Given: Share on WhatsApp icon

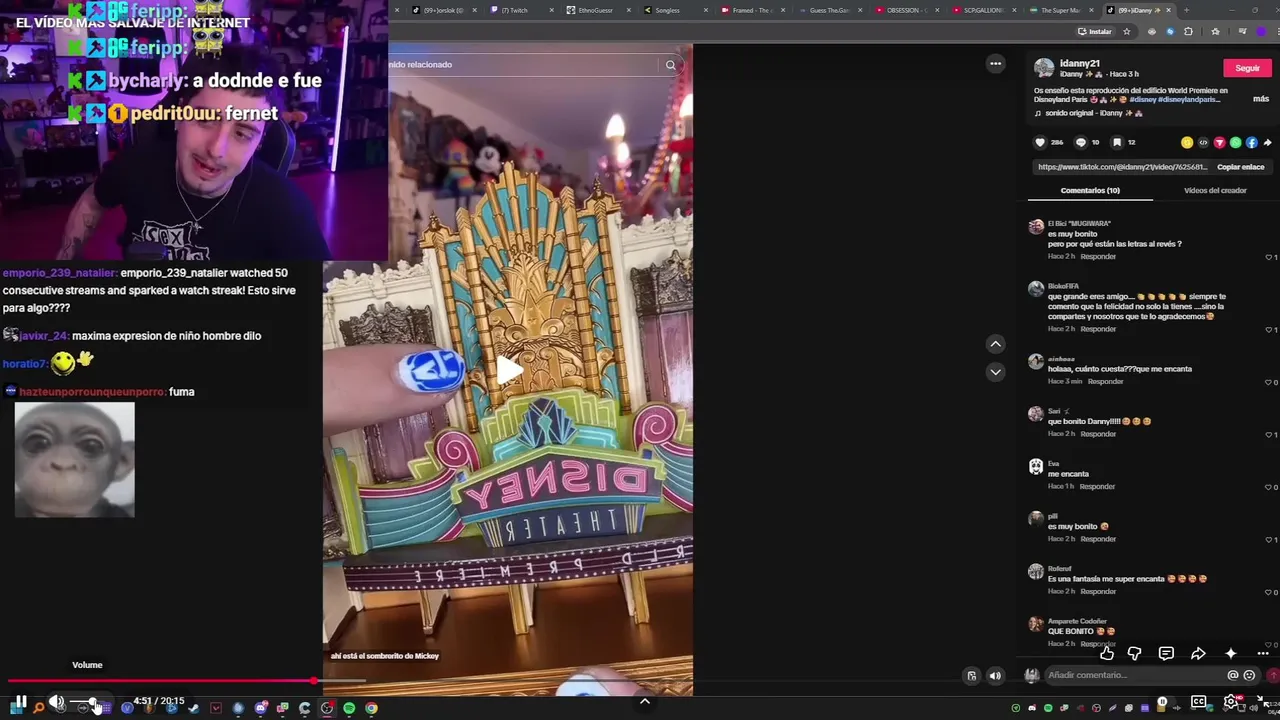Looking at the screenshot, I should tap(1235, 143).
